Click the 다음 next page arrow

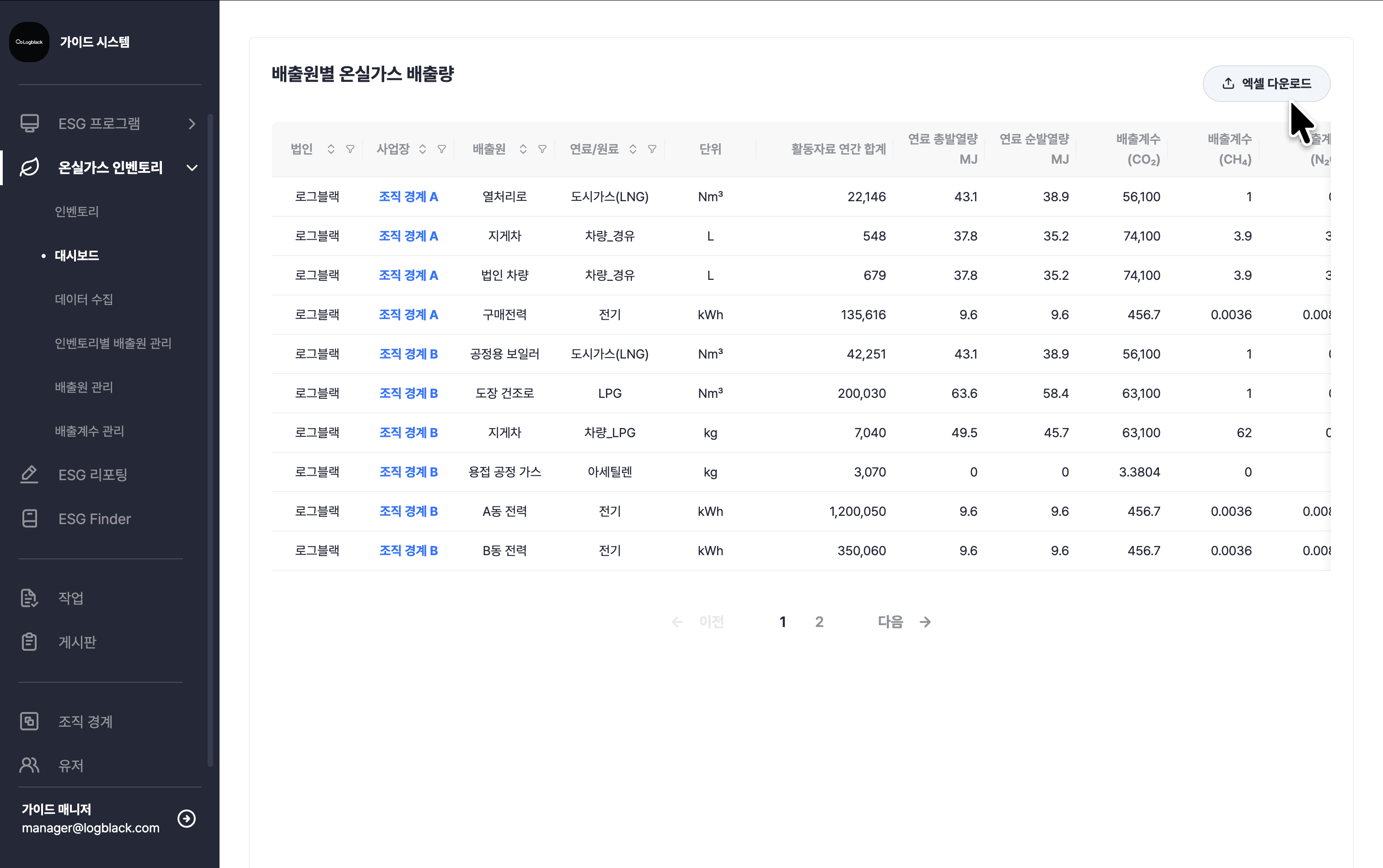[925, 622]
